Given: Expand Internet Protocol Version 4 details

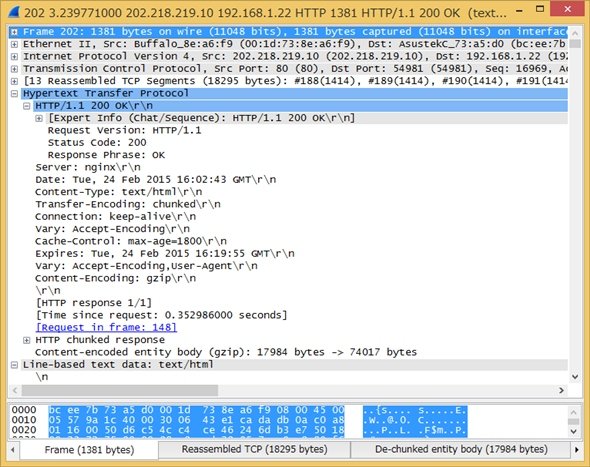Looking at the screenshot, I should click(14, 56).
